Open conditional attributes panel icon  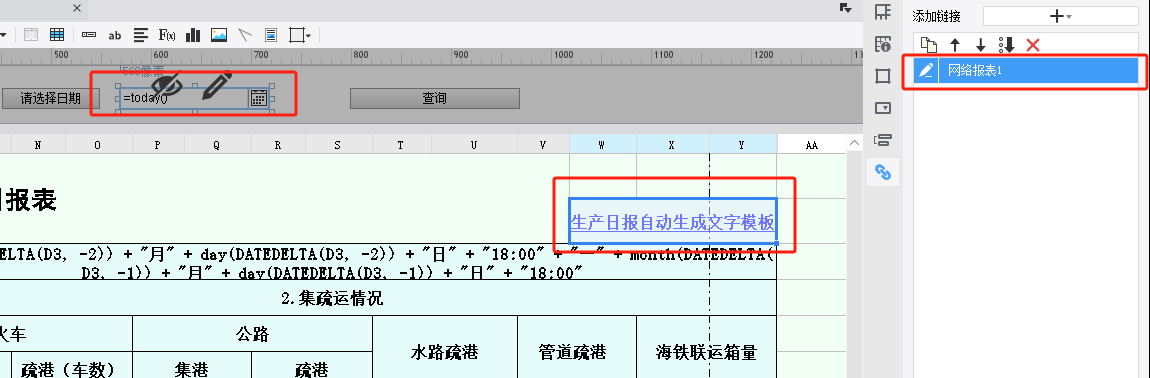pyautogui.click(x=883, y=140)
